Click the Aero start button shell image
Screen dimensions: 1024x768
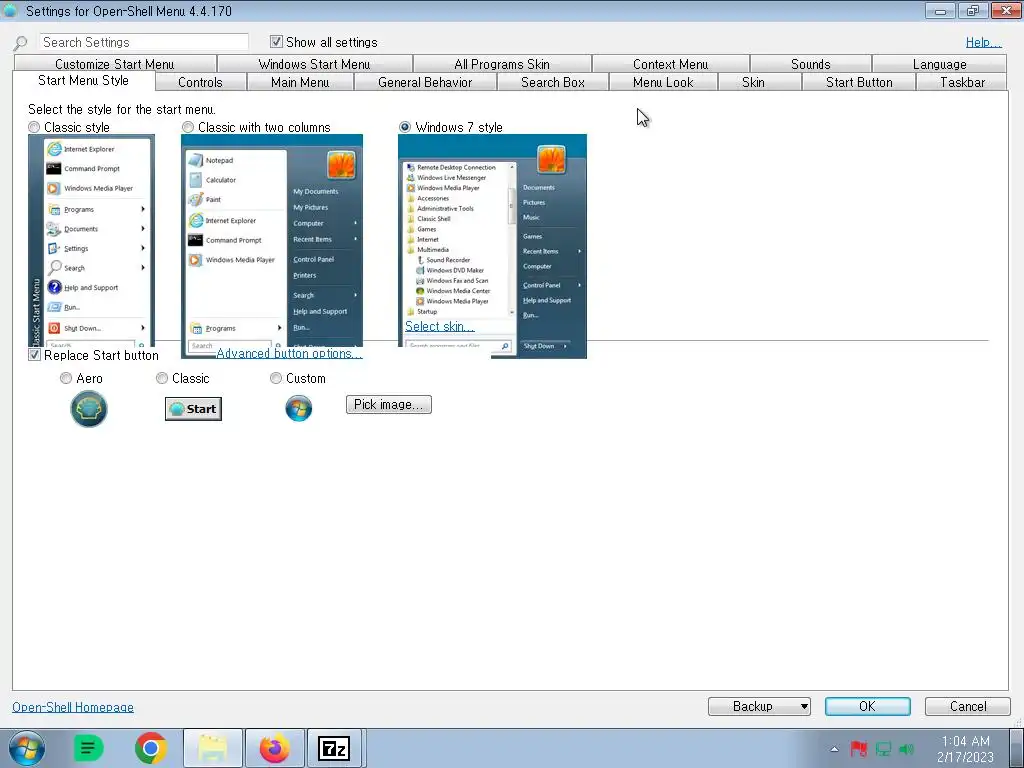point(89,409)
